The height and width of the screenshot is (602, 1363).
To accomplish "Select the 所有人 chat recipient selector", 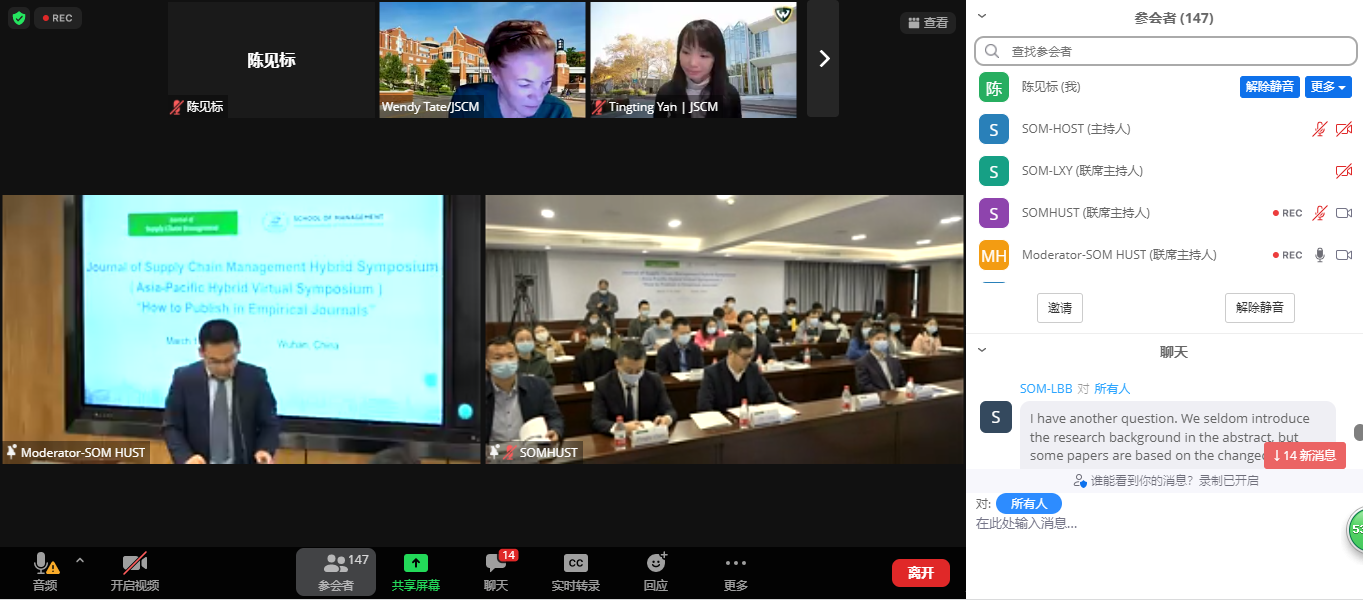I will [x=1028, y=504].
